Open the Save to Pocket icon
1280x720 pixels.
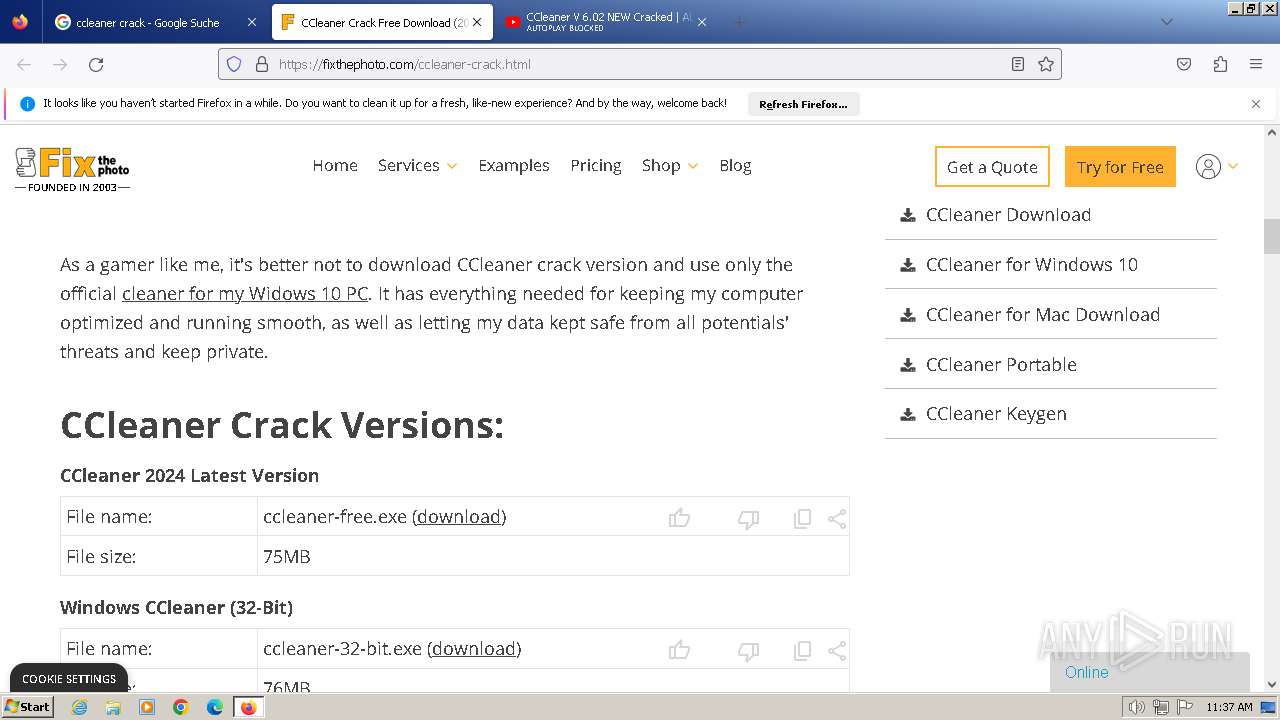point(1184,64)
